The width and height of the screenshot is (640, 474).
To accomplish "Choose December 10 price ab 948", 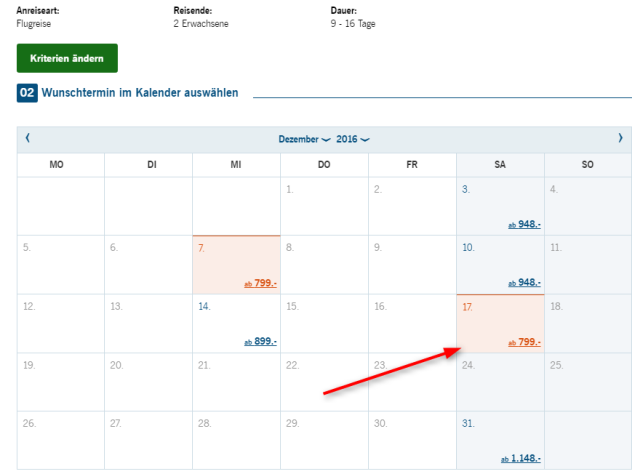I will (x=524, y=283).
